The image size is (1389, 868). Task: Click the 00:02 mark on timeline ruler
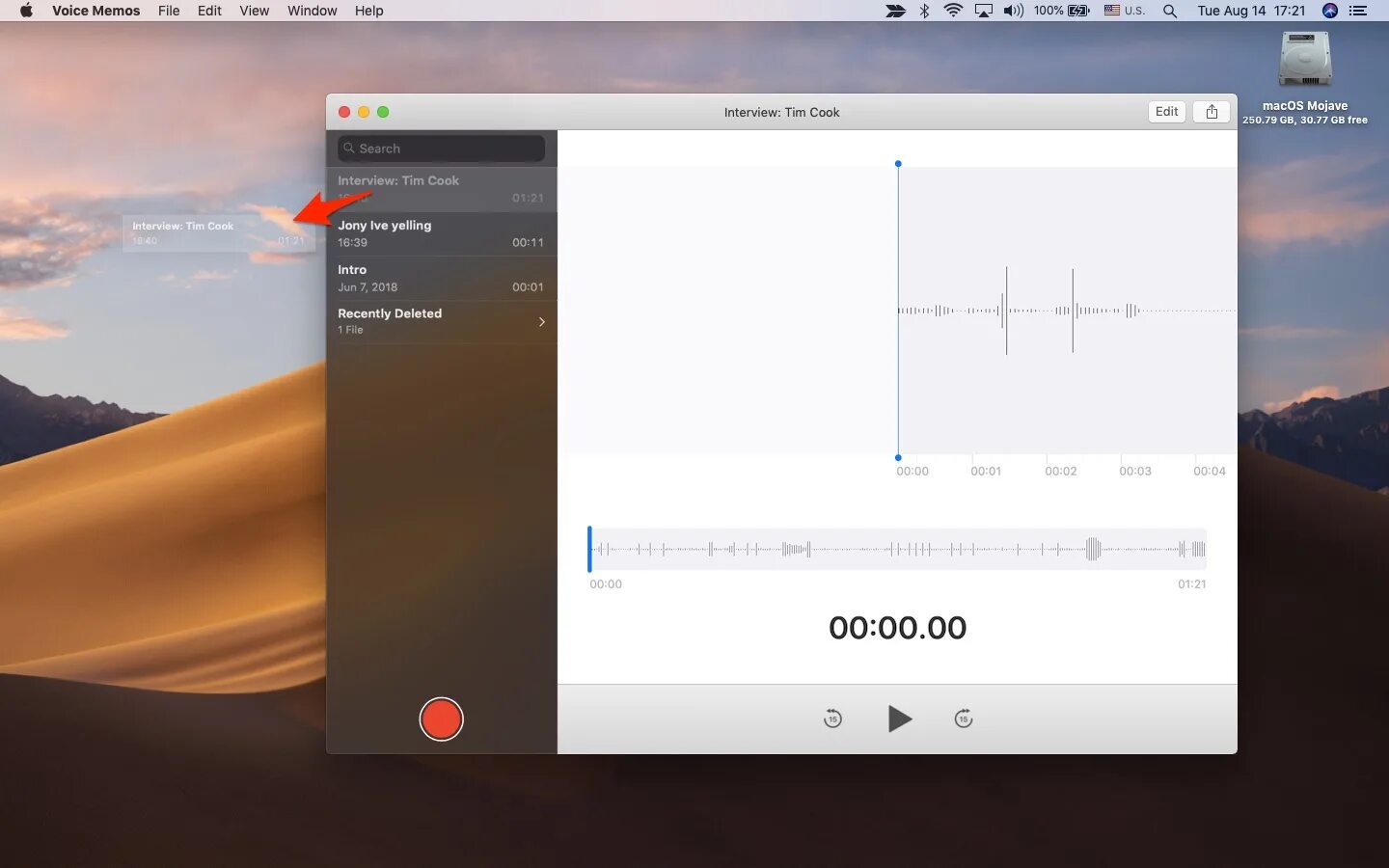[x=1060, y=471]
